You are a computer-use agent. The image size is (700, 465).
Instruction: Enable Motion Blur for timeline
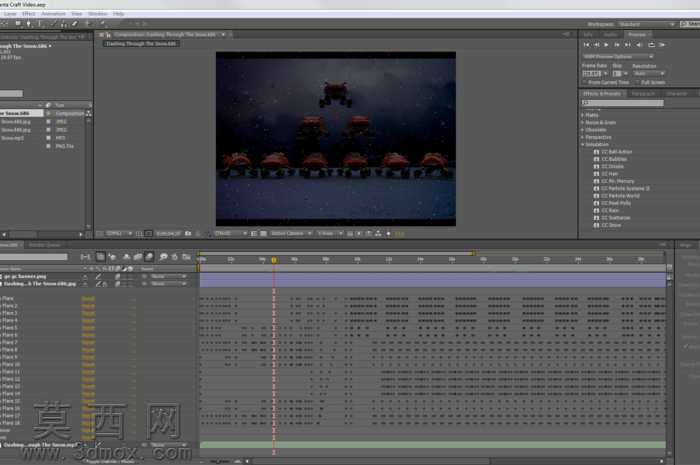point(149,257)
